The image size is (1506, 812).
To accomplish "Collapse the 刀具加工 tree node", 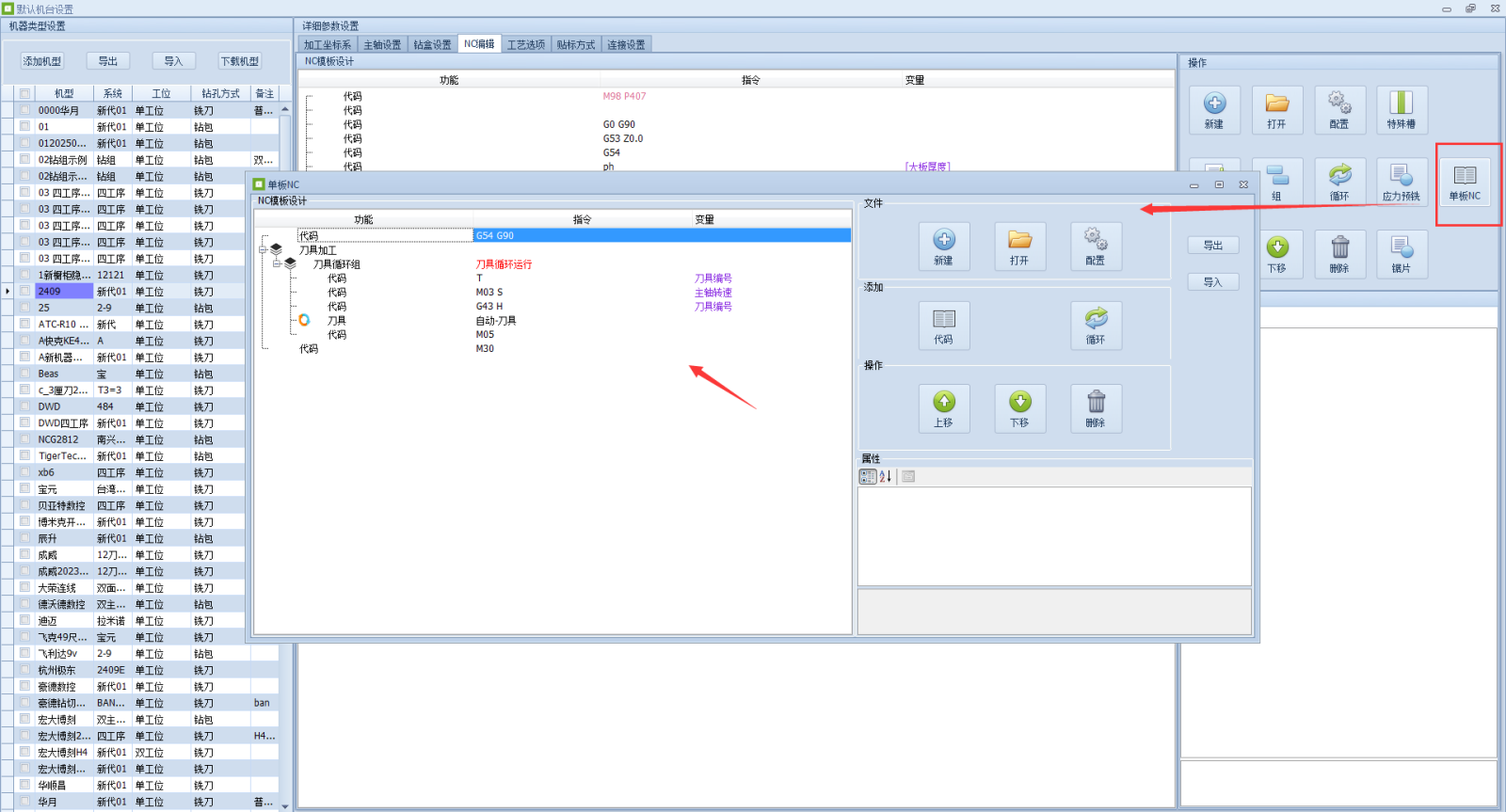I will pyautogui.click(x=264, y=250).
